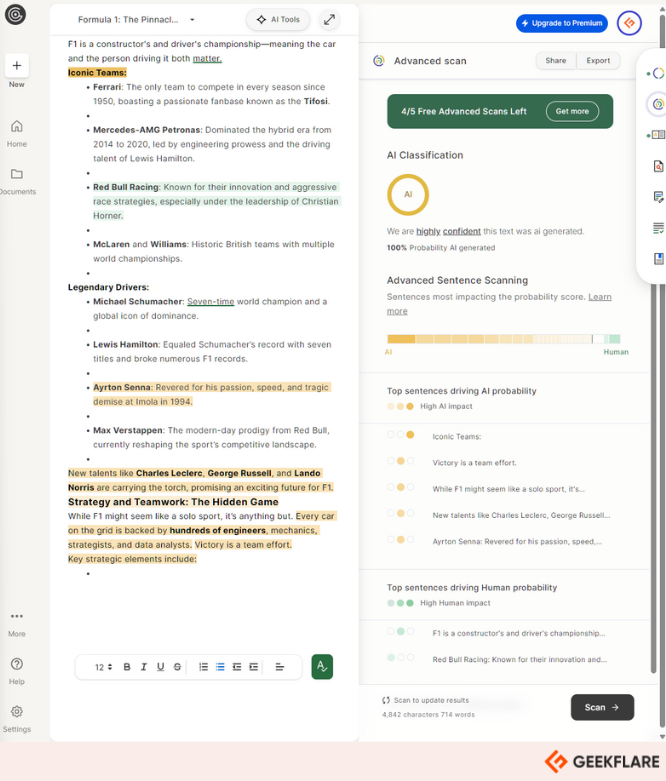Click the circular AI classification badge
Screen dimensions: 666x781
408,194
